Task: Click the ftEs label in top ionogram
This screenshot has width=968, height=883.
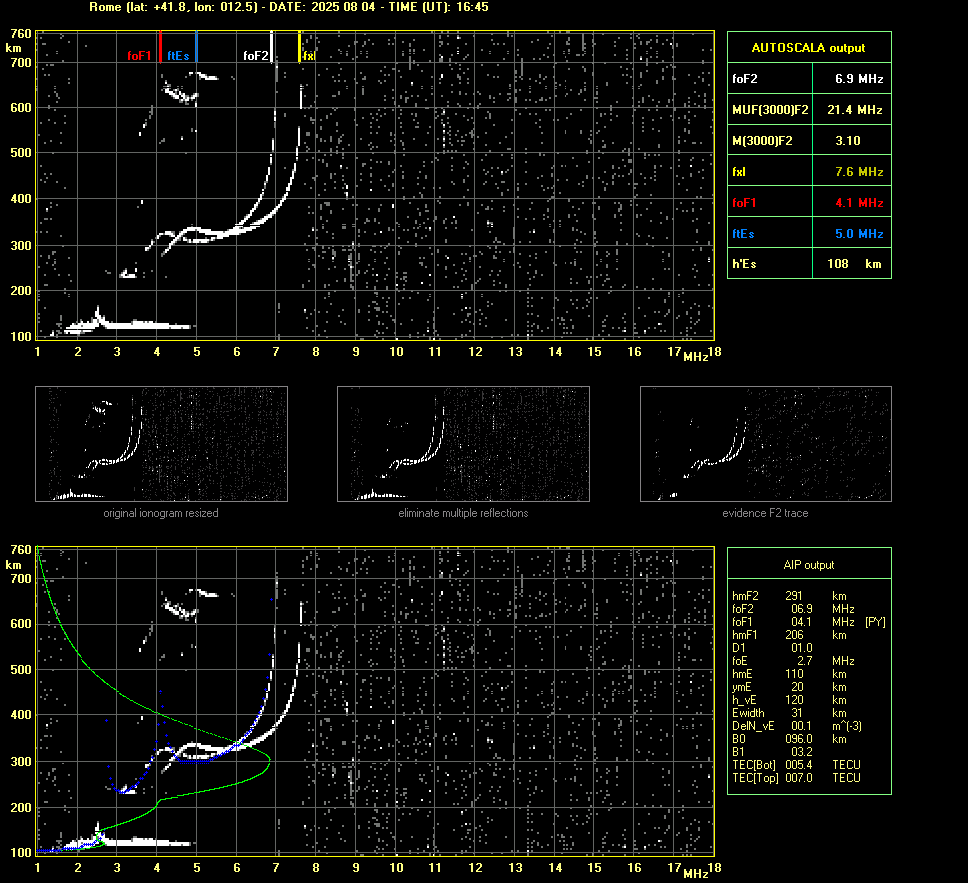Action: pyautogui.click(x=178, y=56)
